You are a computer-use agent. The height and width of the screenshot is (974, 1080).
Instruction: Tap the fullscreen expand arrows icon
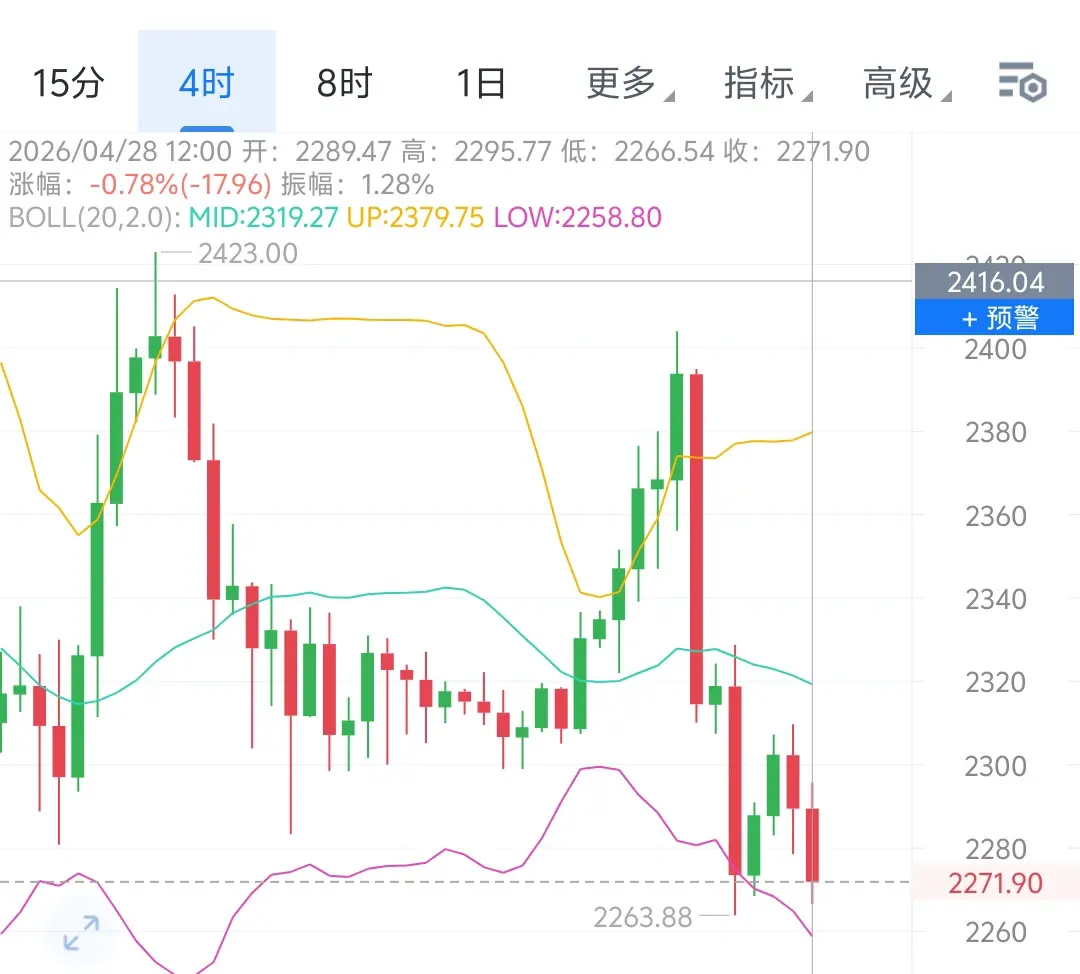pos(81,933)
